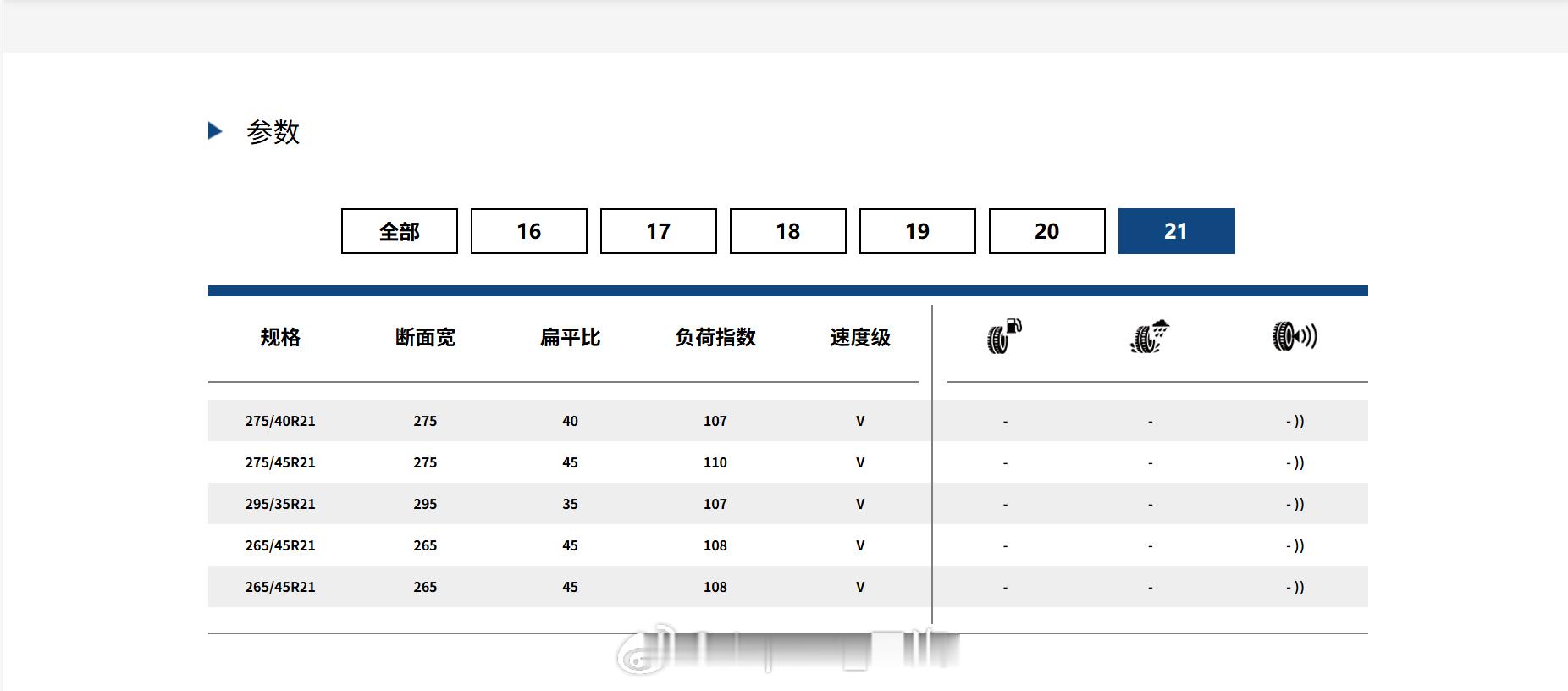Click aspect ratio 35 cell
The width and height of the screenshot is (1568, 691).
pyautogui.click(x=570, y=504)
